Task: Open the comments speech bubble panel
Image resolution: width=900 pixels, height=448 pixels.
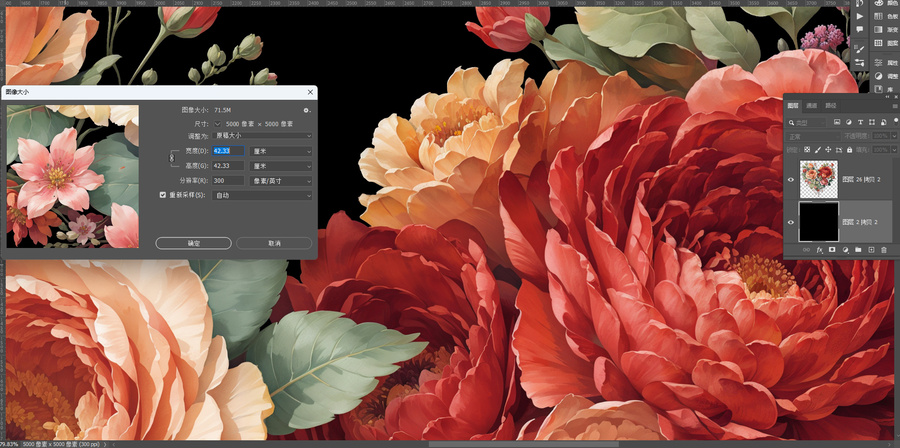Action: click(x=860, y=29)
